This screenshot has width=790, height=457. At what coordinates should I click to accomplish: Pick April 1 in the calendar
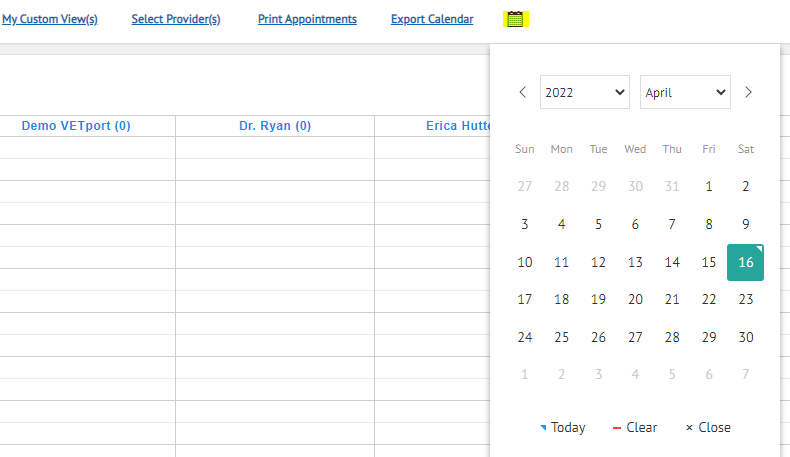click(708, 186)
